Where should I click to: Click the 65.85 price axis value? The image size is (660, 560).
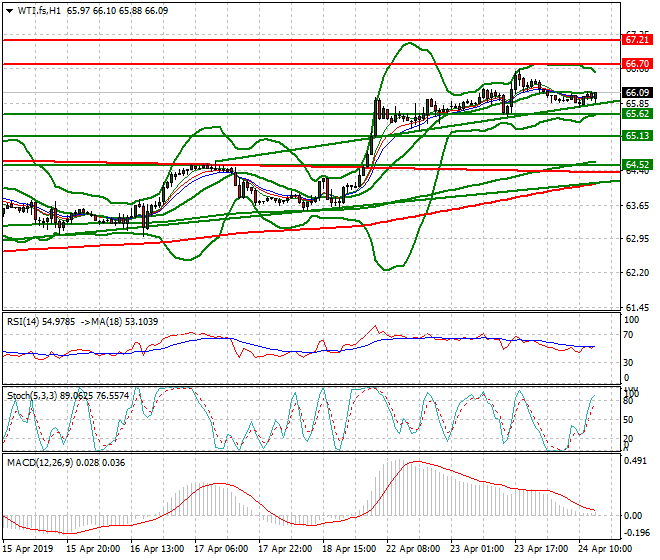(637, 104)
